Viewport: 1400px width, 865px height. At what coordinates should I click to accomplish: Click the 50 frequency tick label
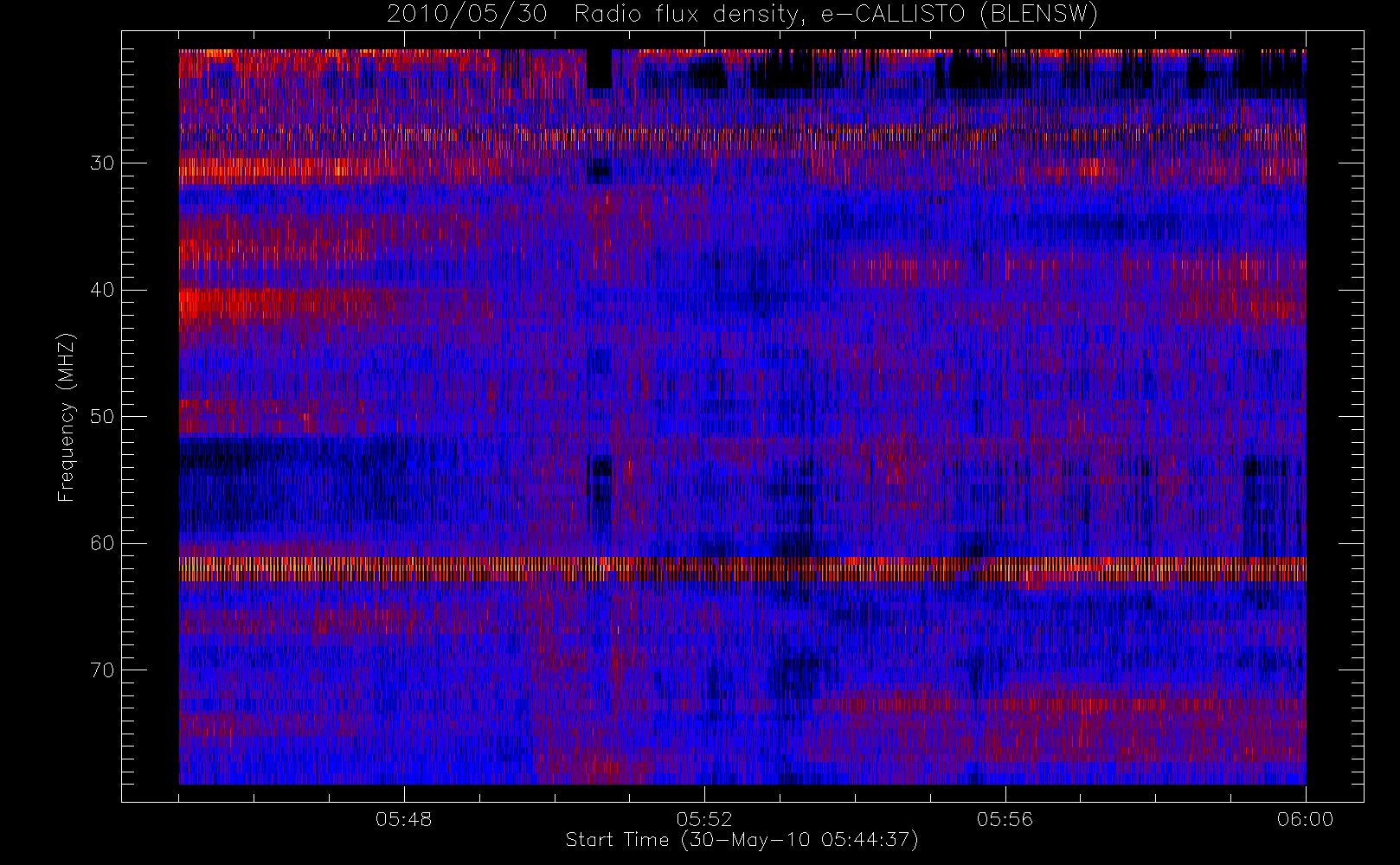(102, 416)
